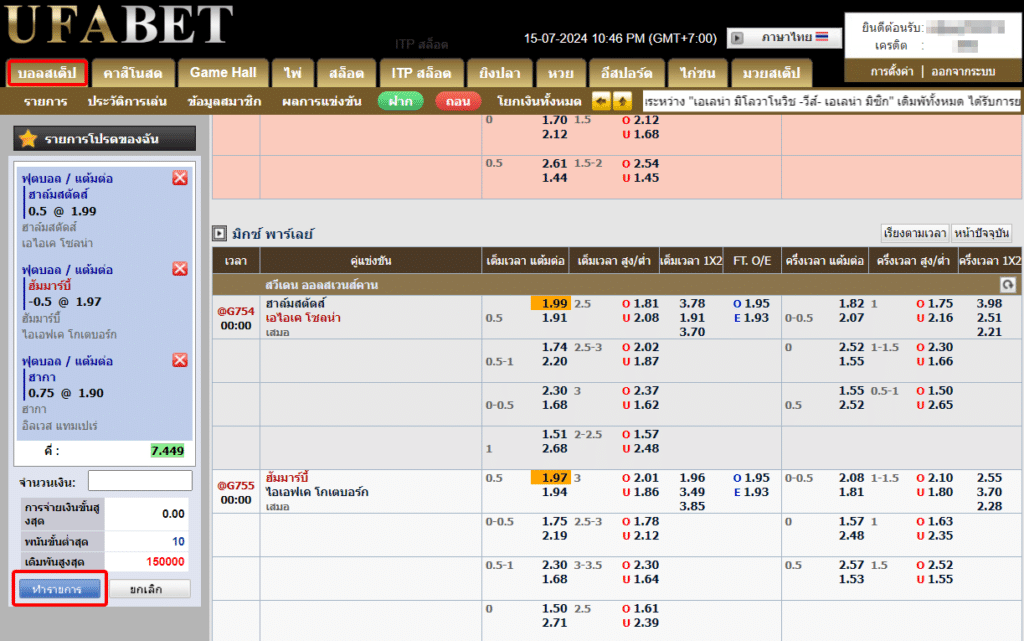Open the ITP สล็อต tab
The image size is (1024, 641).
click(421, 72)
